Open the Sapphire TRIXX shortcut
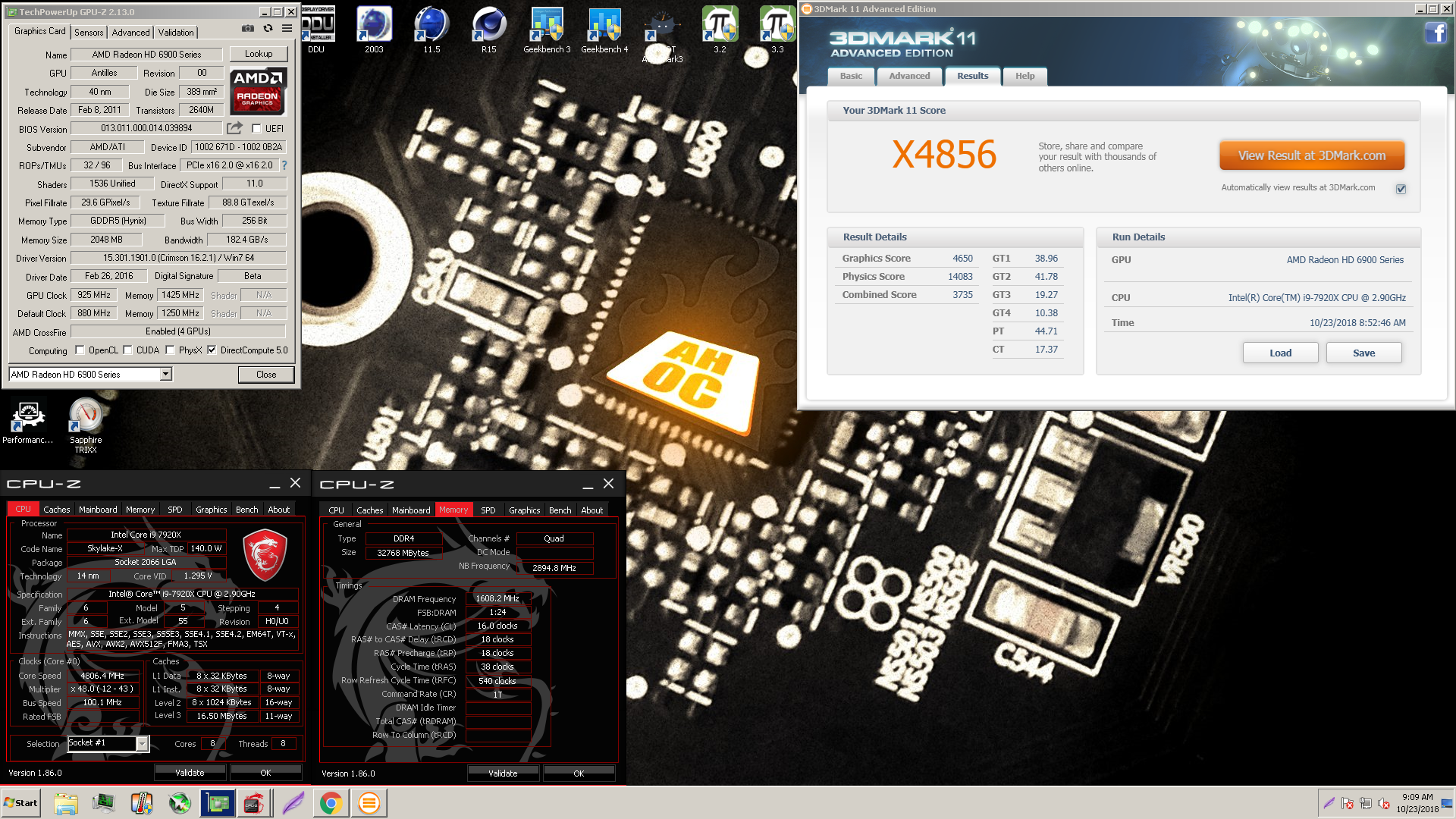1456x819 pixels. 86,426
